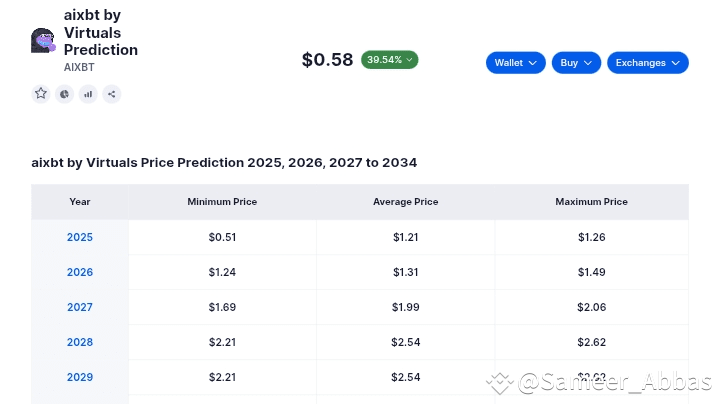Click the AIXBT ticker symbol
This screenshot has height=404, width=720.
pyautogui.click(x=79, y=67)
